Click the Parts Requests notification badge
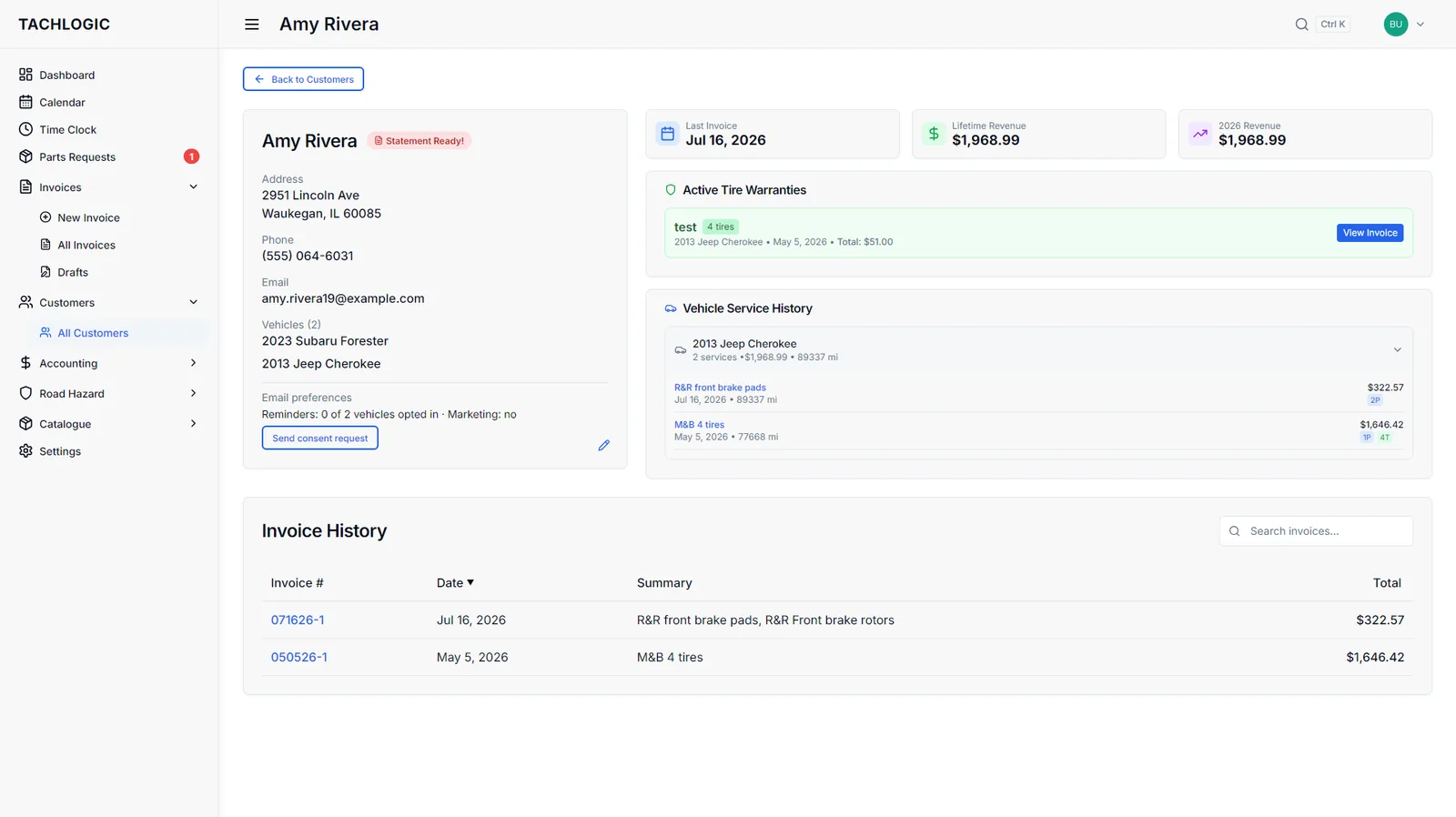The width and height of the screenshot is (1456, 817). click(191, 156)
